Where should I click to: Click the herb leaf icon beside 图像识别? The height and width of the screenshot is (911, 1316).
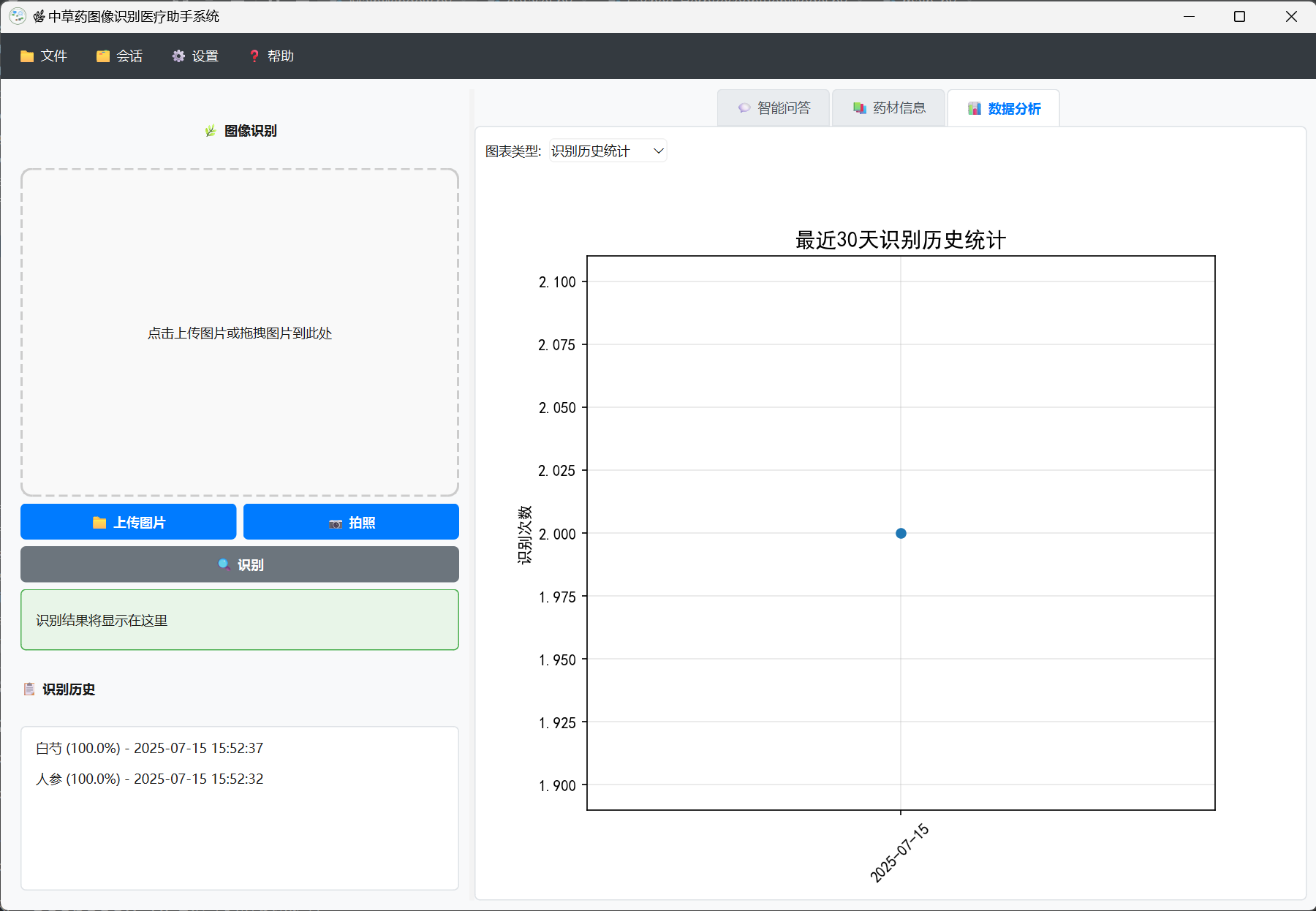pyautogui.click(x=211, y=131)
